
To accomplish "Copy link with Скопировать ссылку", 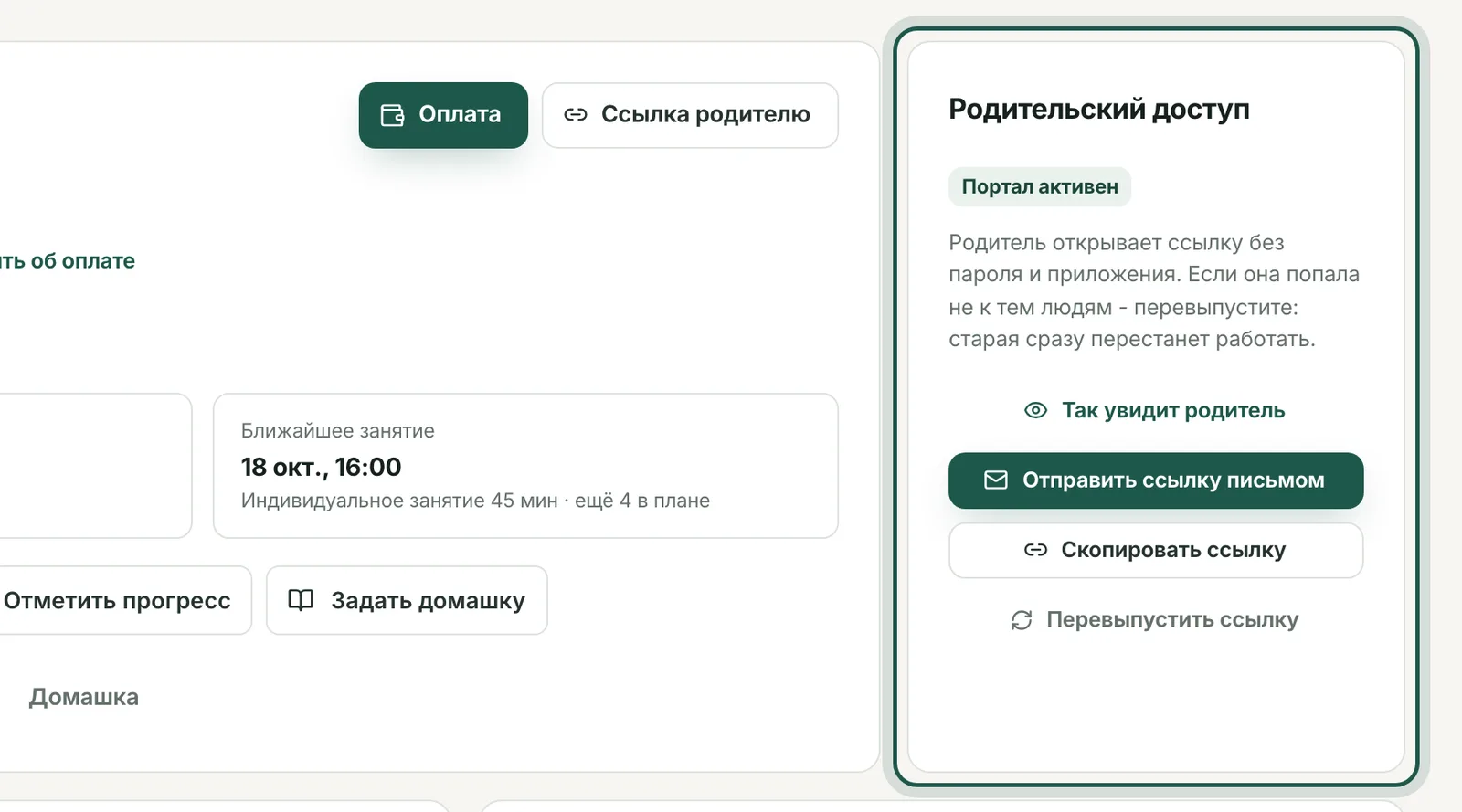I will click(x=1156, y=550).
